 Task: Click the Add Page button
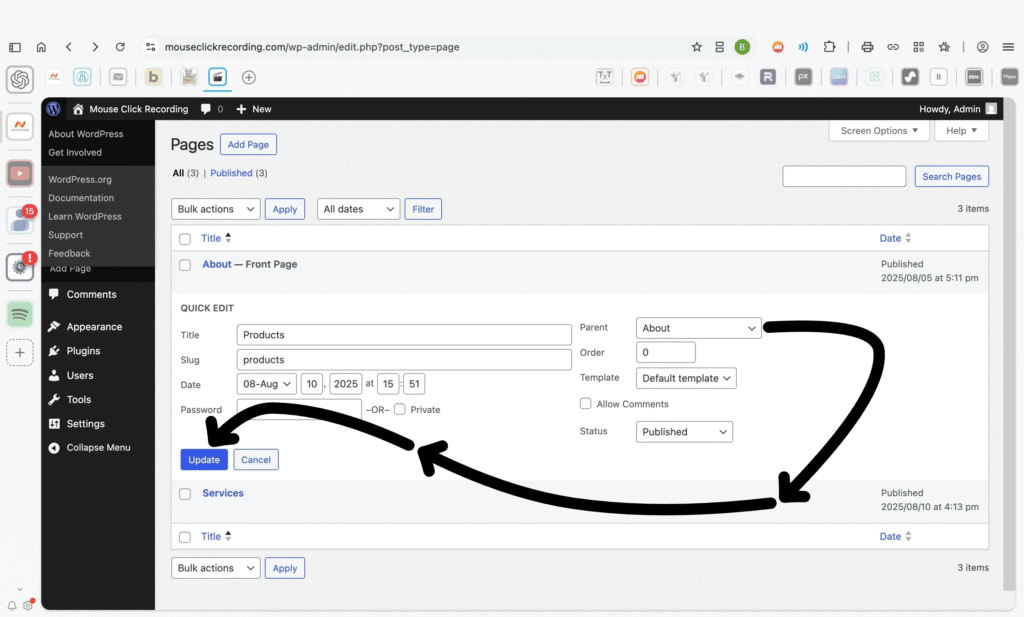248,145
